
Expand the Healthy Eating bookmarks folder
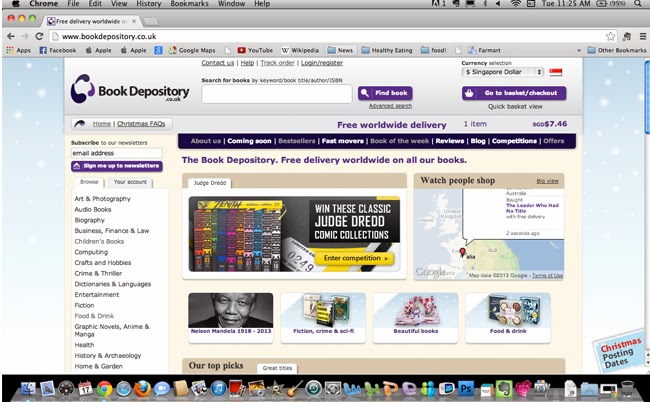387,50
